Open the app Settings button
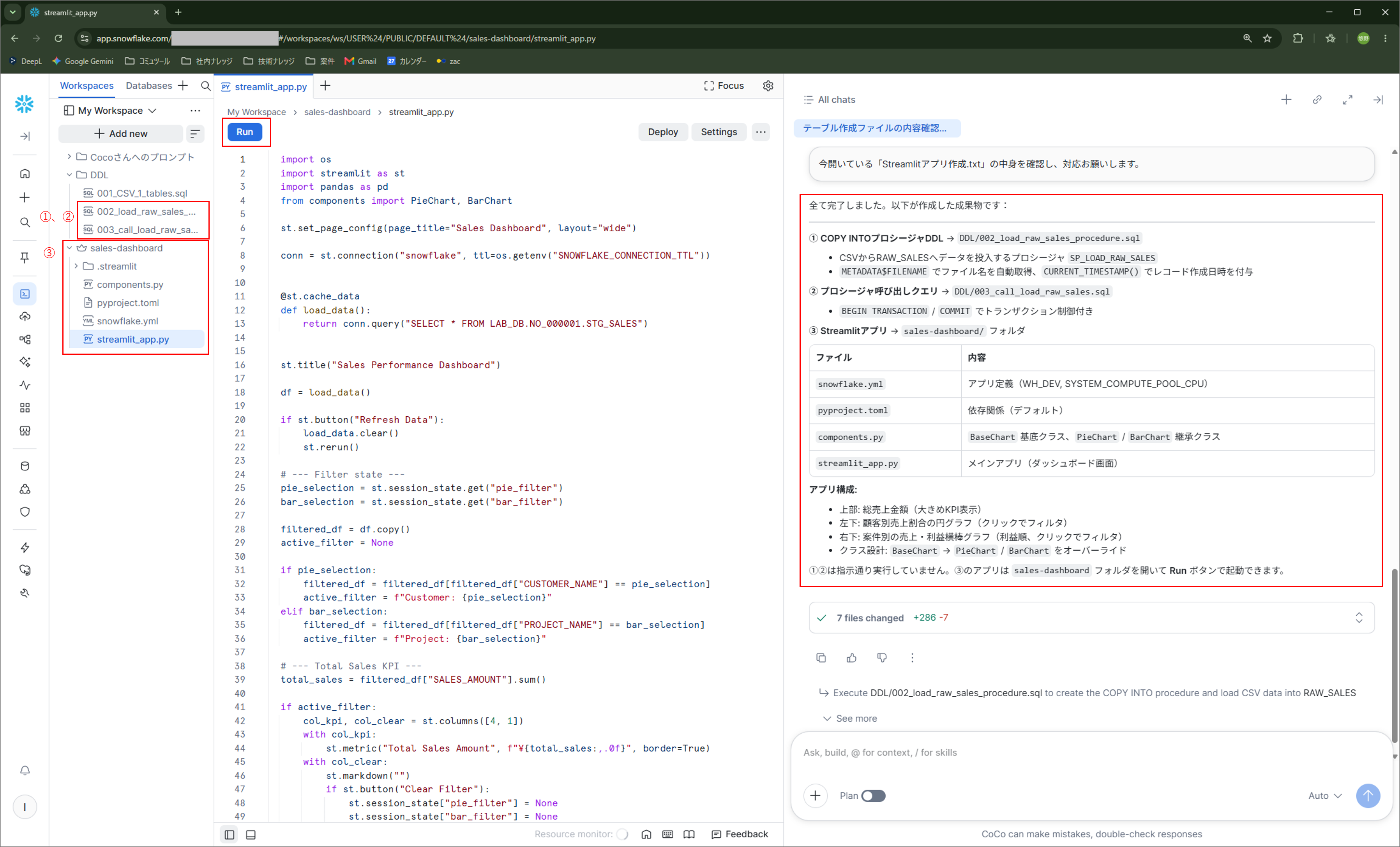The width and height of the screenshot is (1400, 847). click(x=719, y=132)
